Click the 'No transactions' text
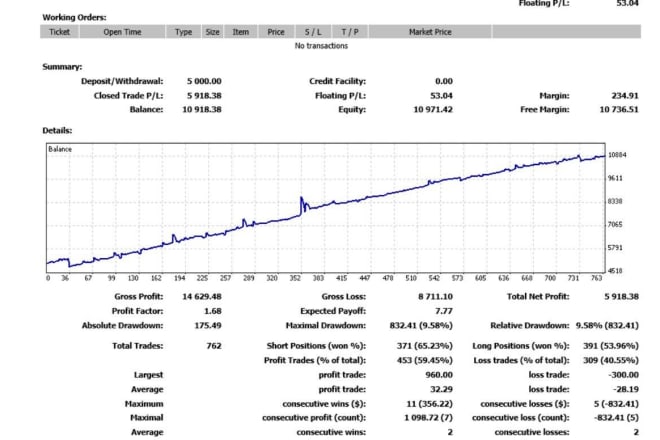Image resolution: width=660 pixels, height=440 pixels. pos(321,46)
